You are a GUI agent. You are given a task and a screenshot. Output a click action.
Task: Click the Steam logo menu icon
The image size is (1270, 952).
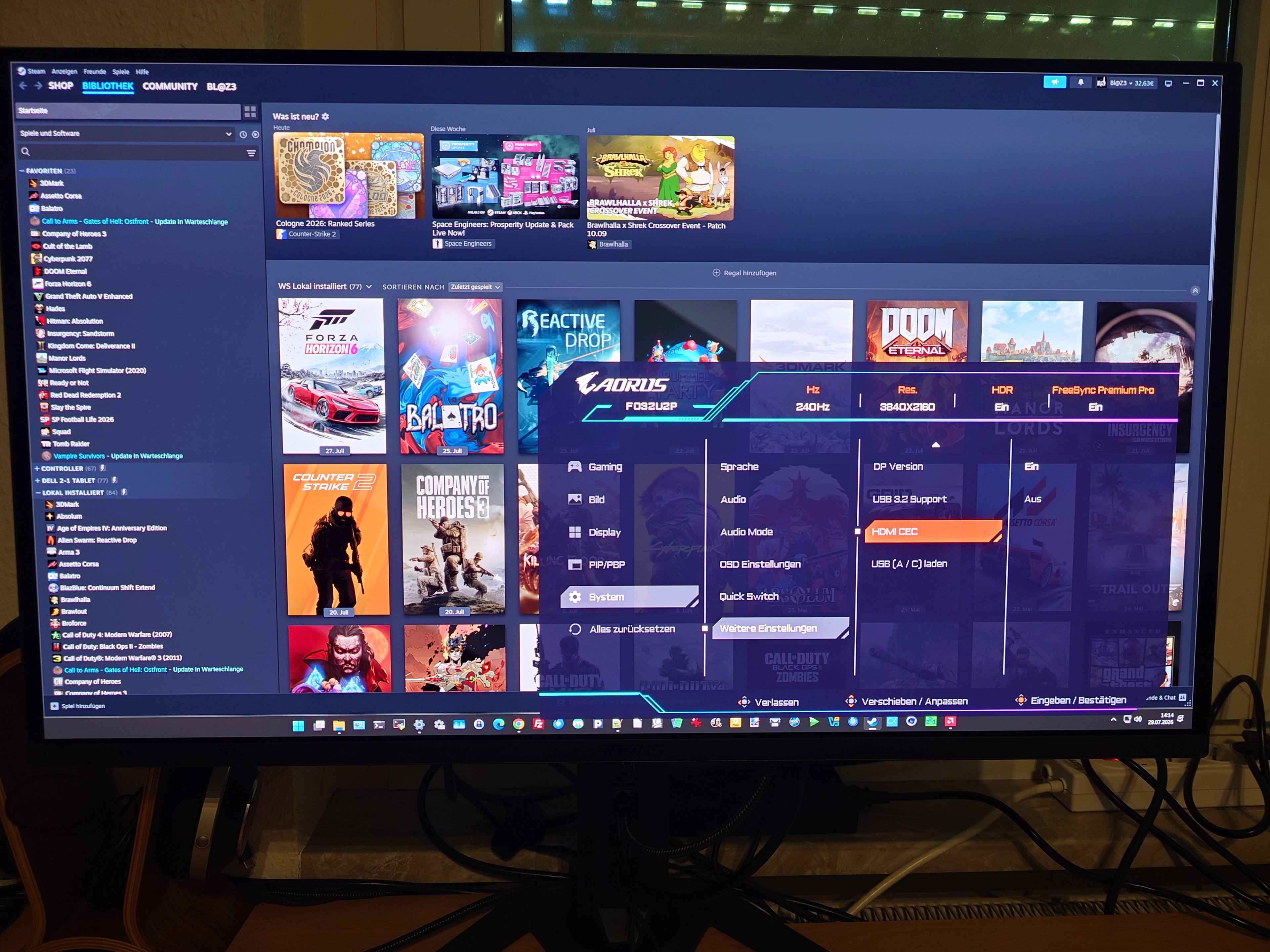(21, 71)
